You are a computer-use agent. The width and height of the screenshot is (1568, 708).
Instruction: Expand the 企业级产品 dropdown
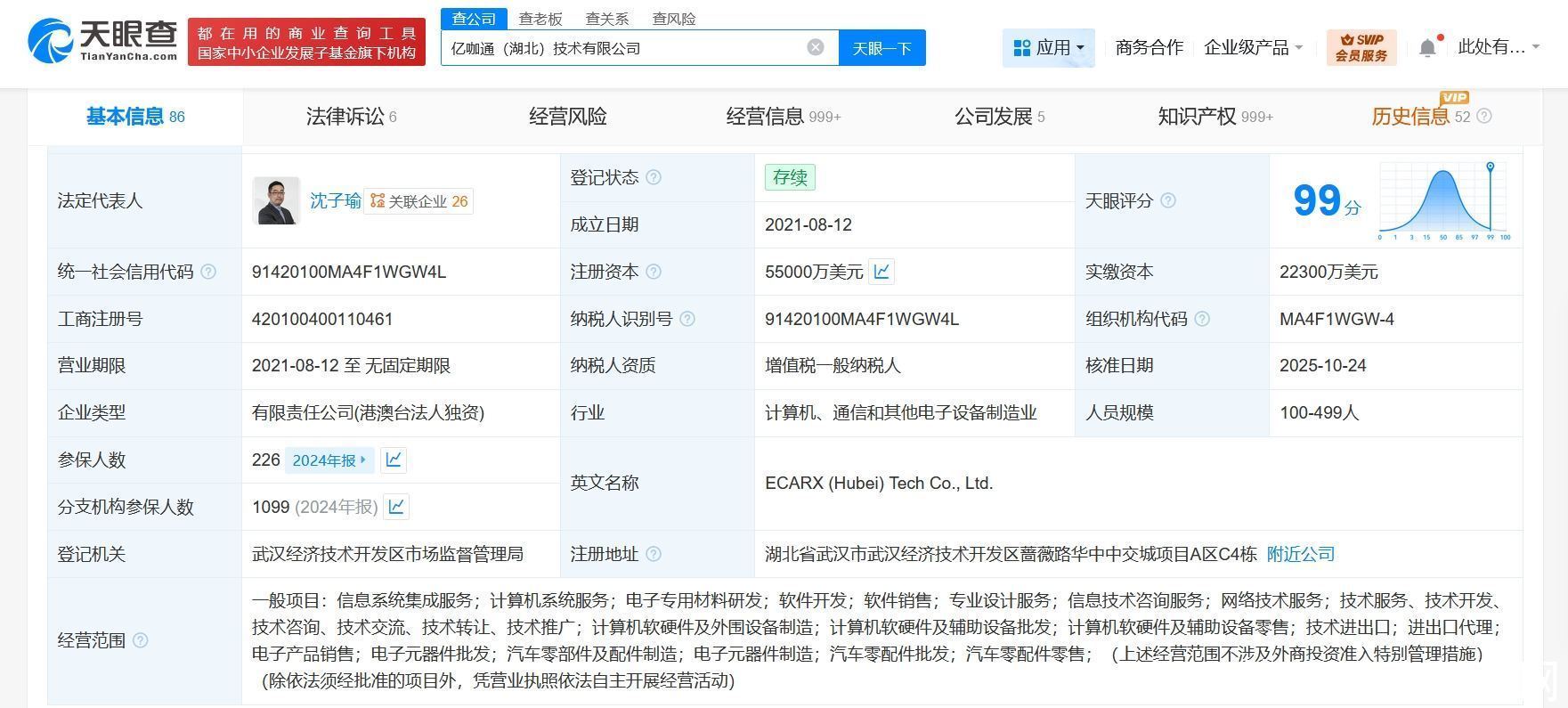(x=1253, y=47)
